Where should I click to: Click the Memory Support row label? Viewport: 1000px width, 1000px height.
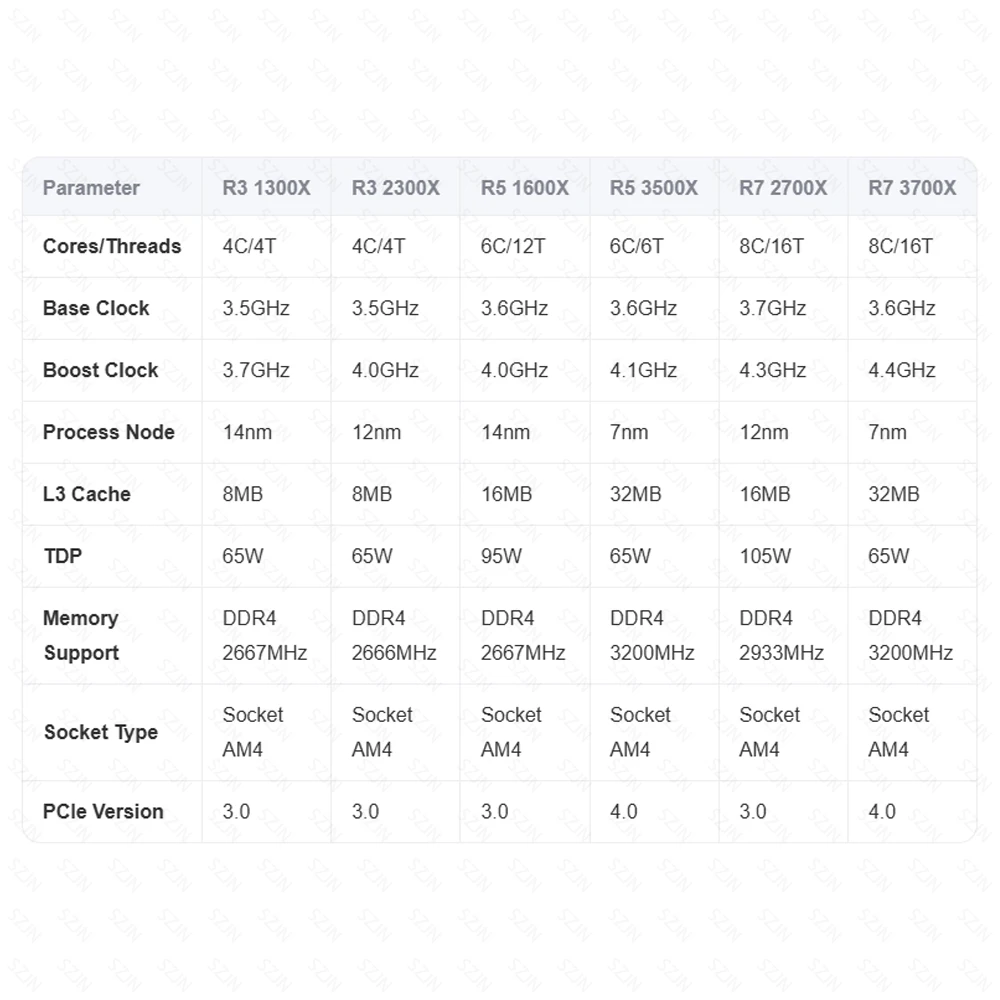coord(81,635)
